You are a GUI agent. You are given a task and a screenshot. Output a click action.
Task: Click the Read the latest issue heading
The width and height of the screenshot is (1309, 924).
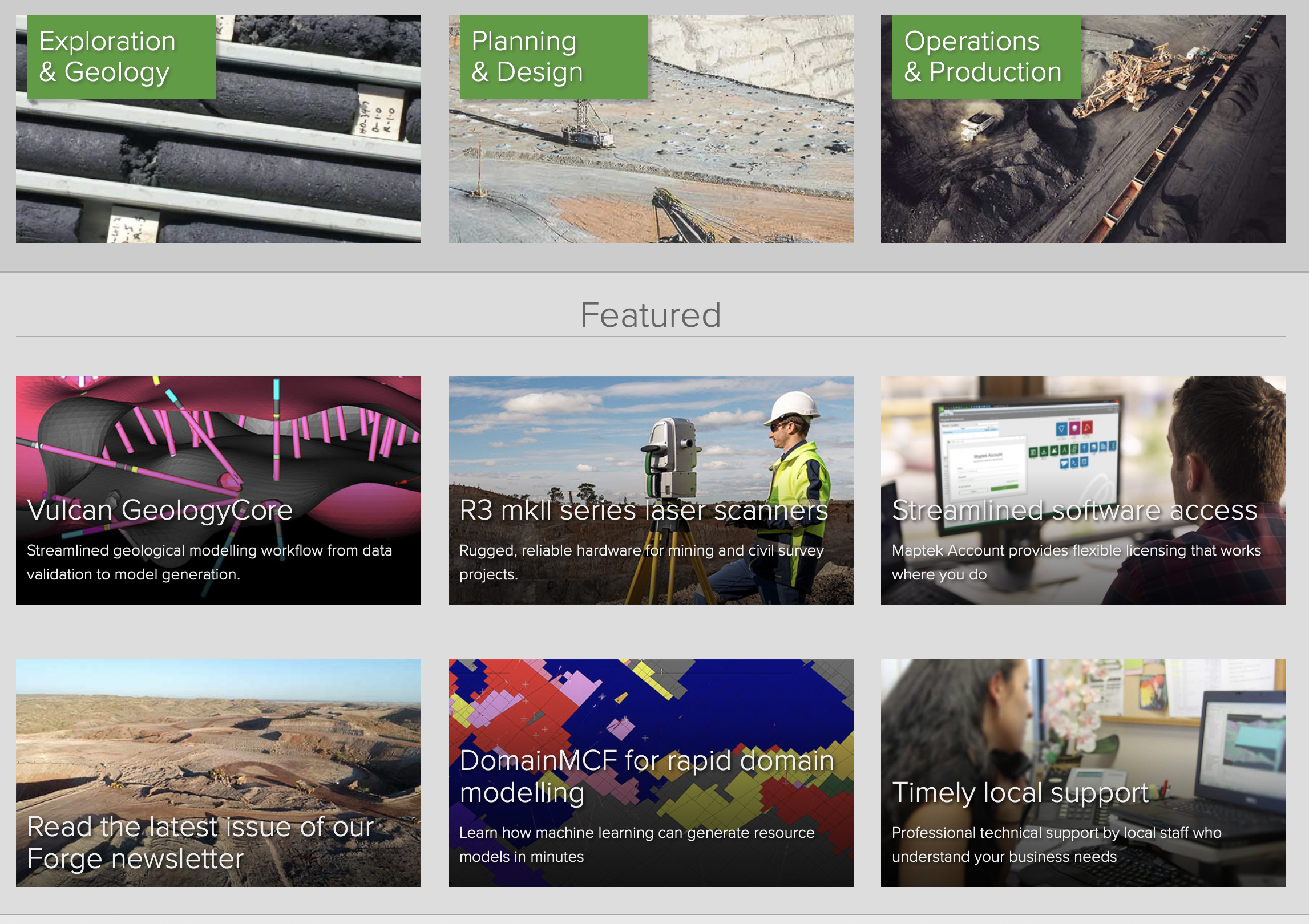coord(200,842)
